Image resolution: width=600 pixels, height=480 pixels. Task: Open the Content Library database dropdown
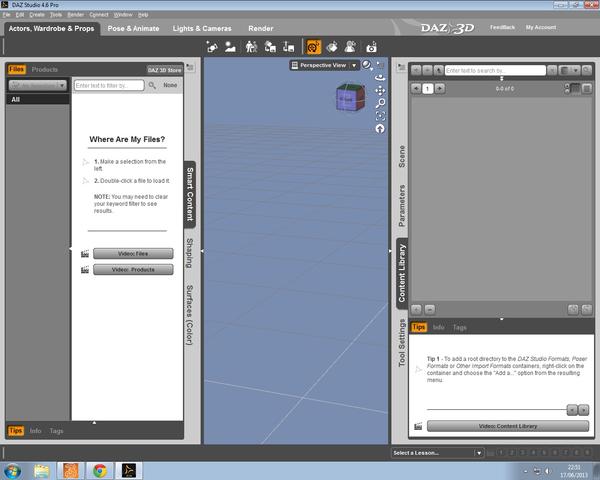point(569,70)
